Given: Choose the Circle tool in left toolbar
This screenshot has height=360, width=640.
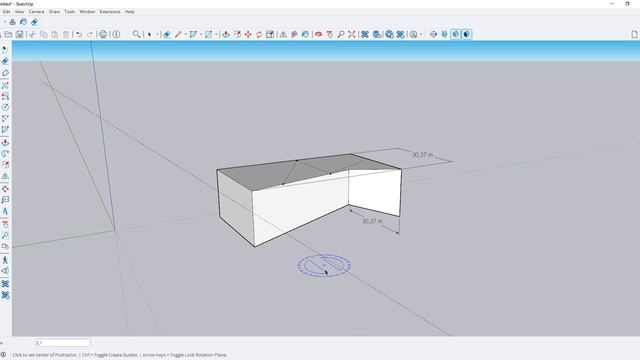Looking at the screenshot, I should [x=5, y=107].
